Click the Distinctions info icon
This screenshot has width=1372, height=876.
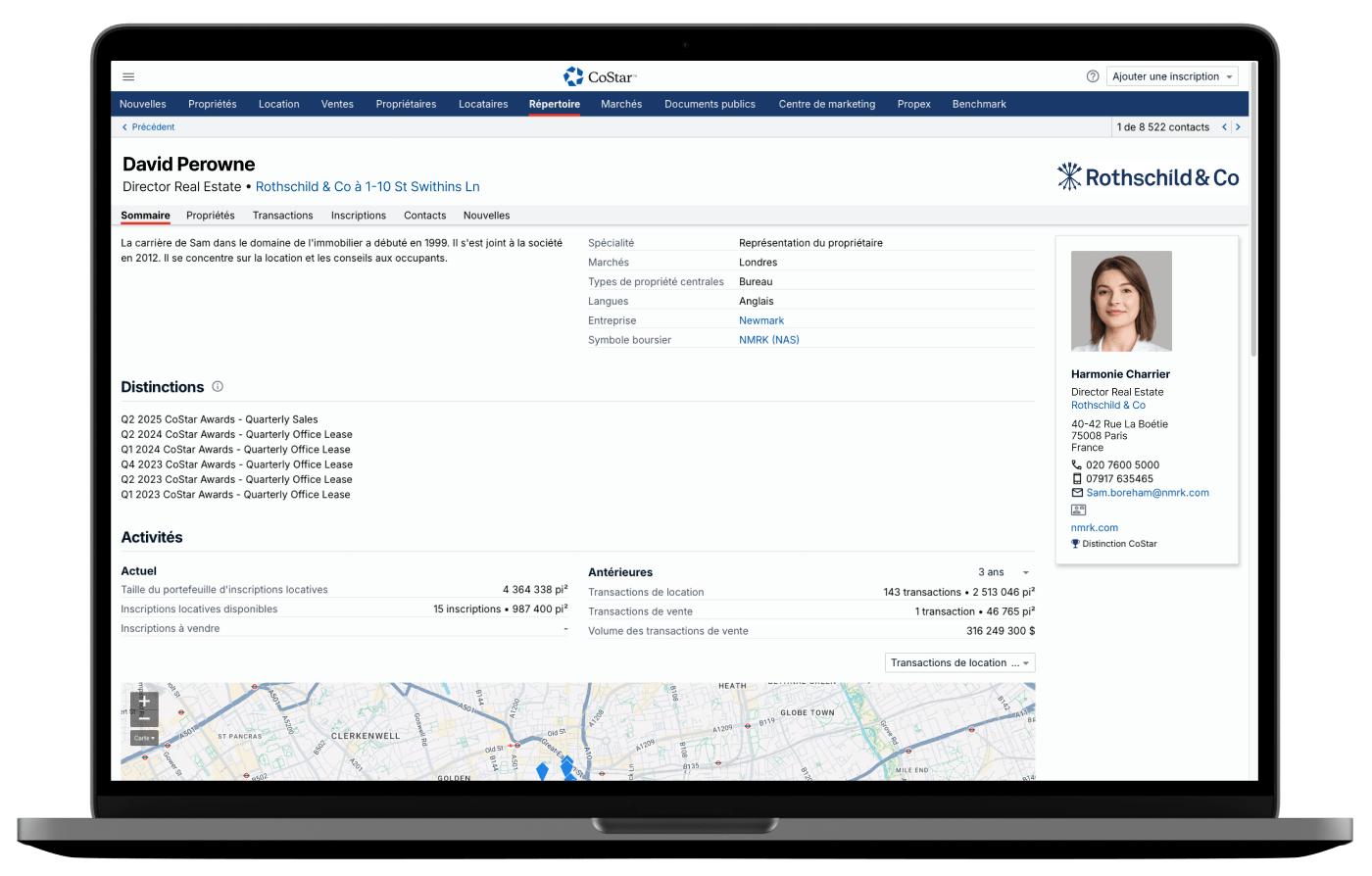[218, 387]
